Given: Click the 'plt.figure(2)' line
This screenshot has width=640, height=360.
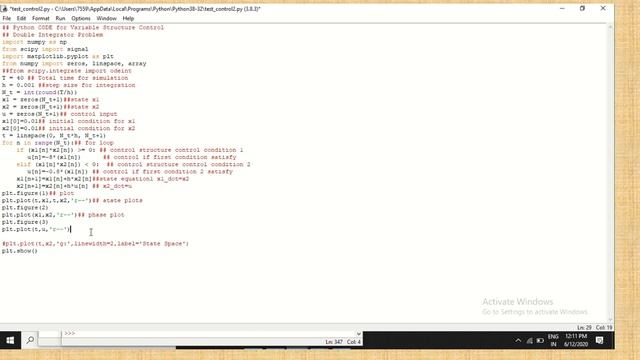Looking at the screenshot, I should [25, 208].
